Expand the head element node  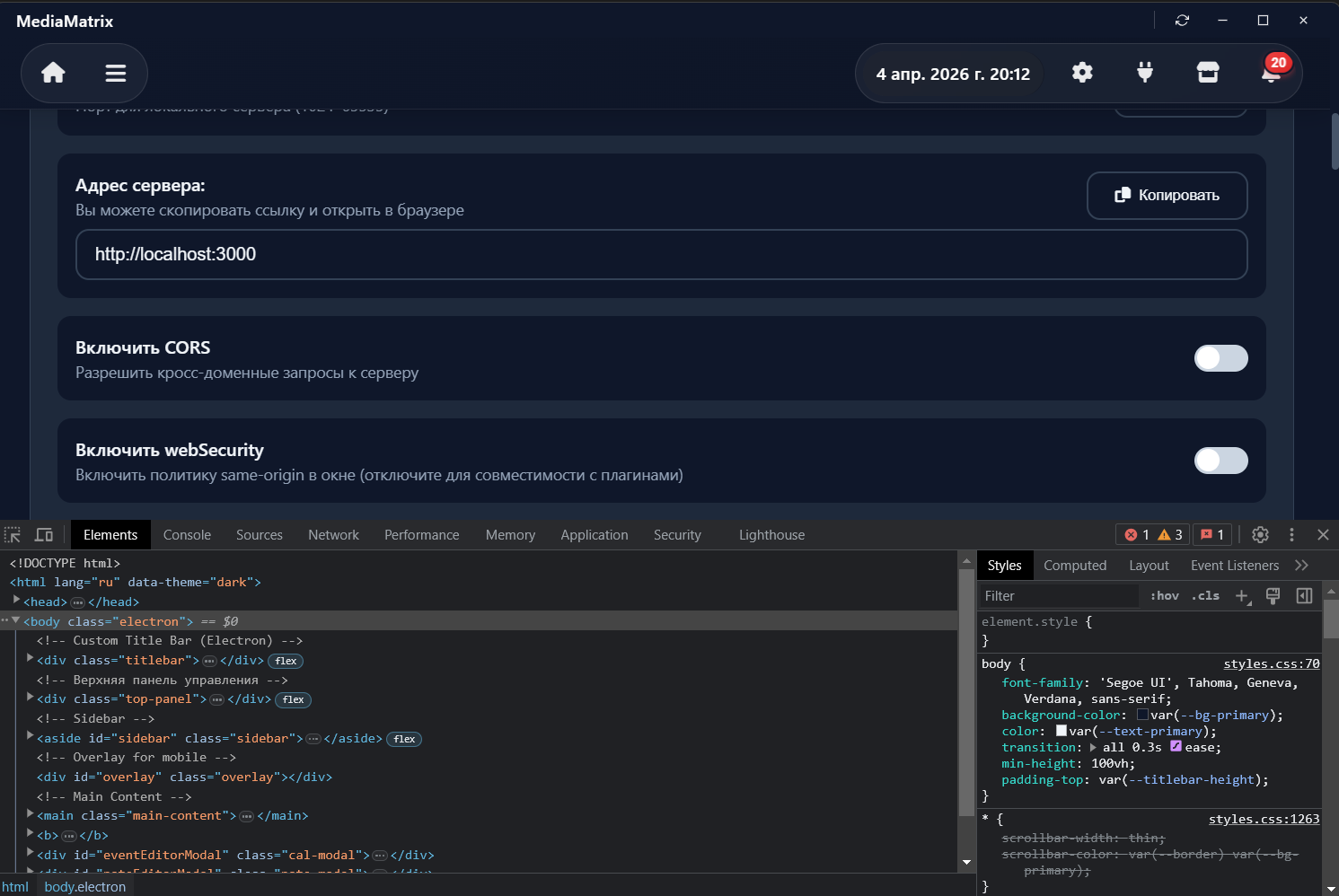[16, 602]
